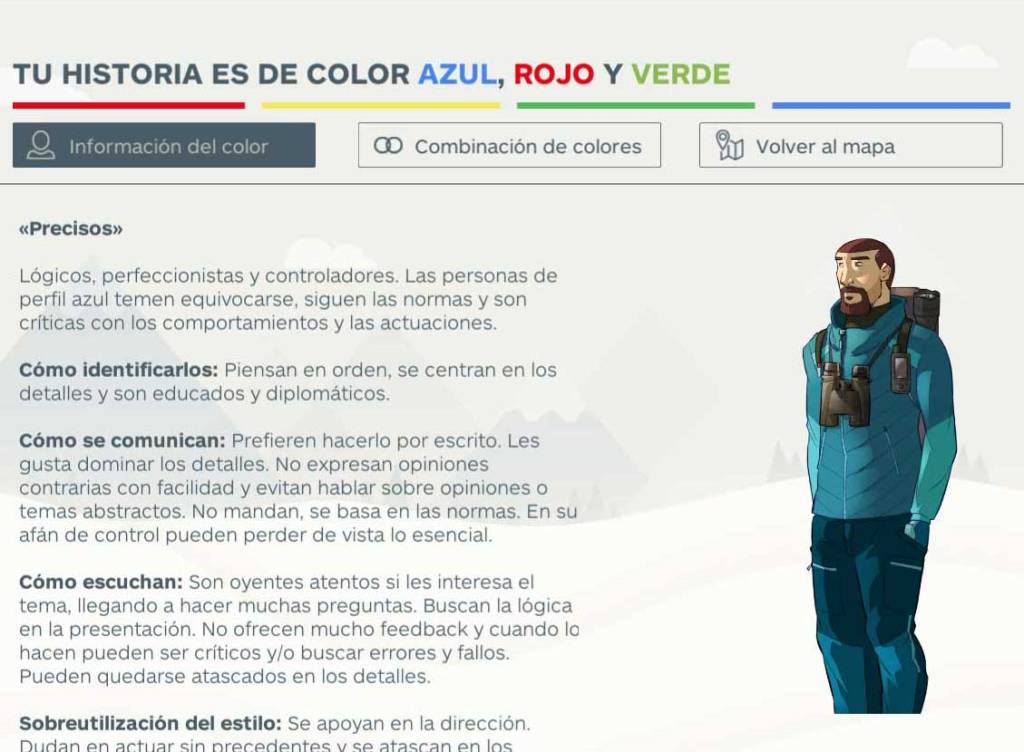Click the bearded hiker's face
The height and width of the screenshot is (752, 1024).
pyautogui.click(x=860, y=278)
